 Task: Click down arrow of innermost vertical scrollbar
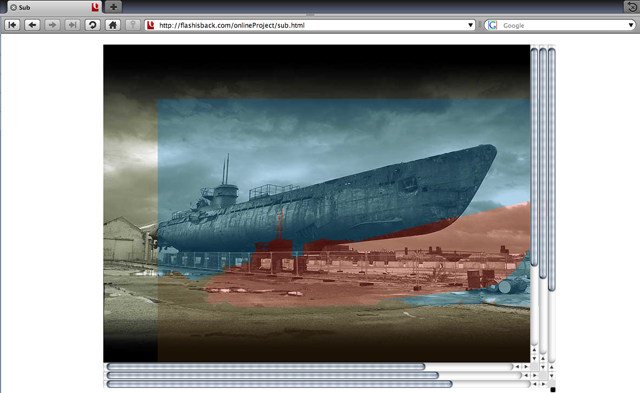(x=534, y=358)
